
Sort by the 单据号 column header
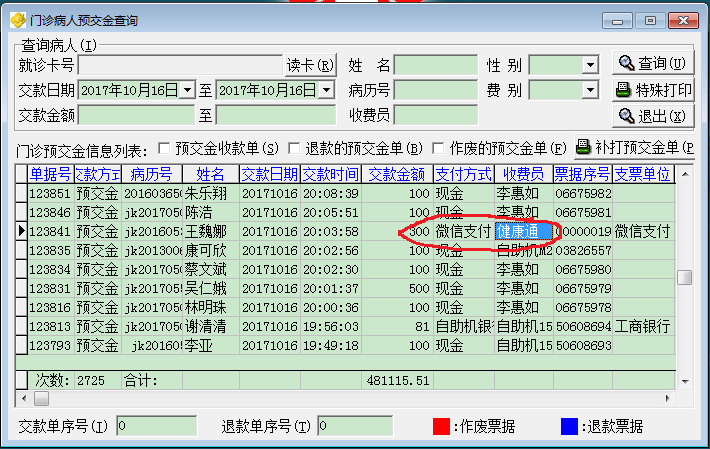(50, 174)
